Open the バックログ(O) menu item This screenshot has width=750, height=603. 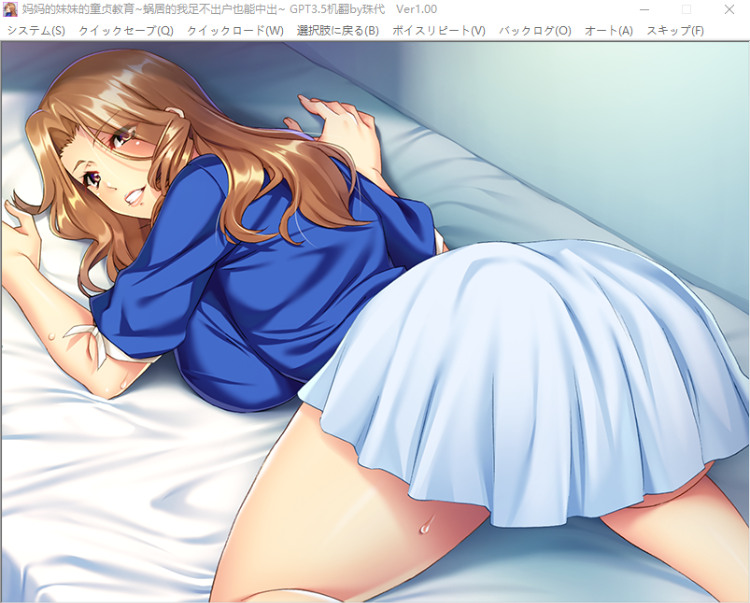[535, 31]
